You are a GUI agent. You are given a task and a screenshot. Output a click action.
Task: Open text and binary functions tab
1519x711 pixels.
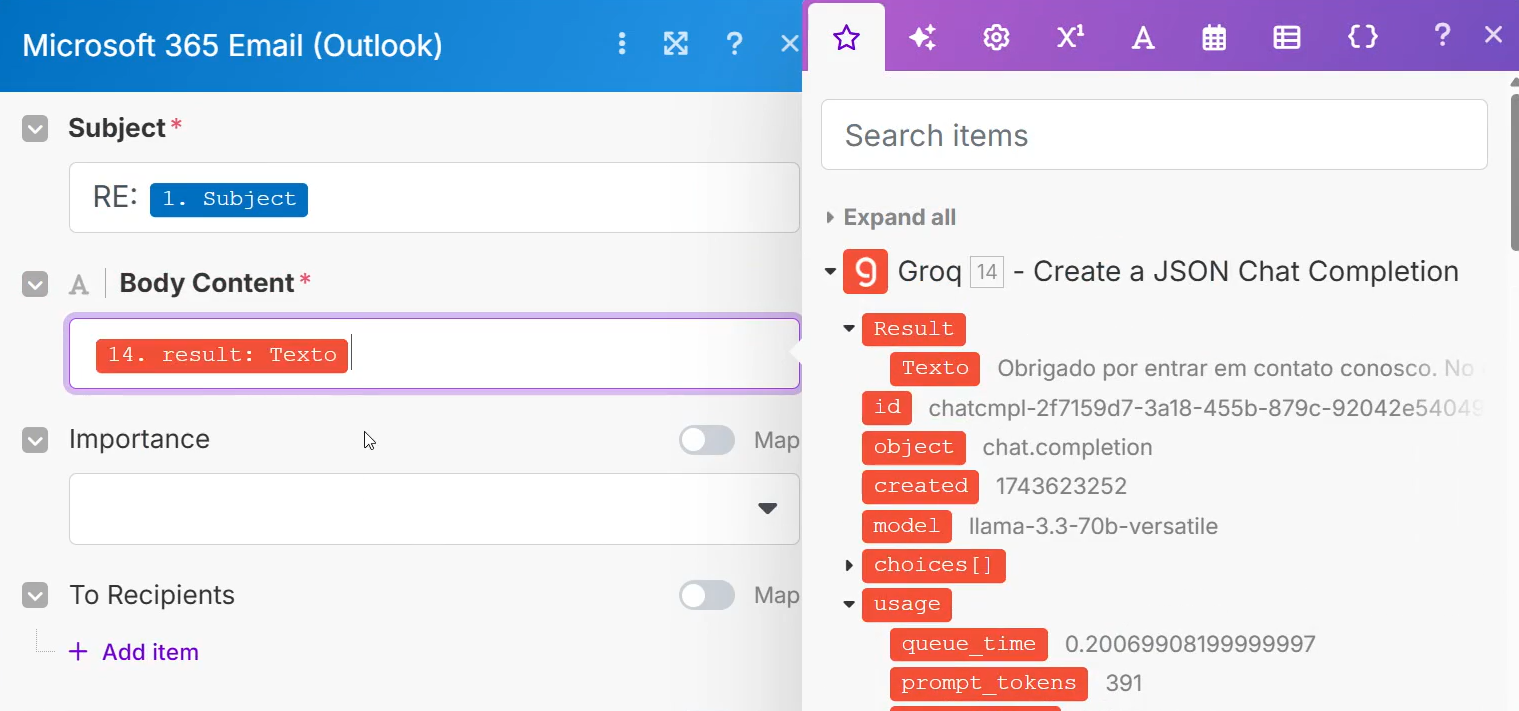pos(1143,38)
